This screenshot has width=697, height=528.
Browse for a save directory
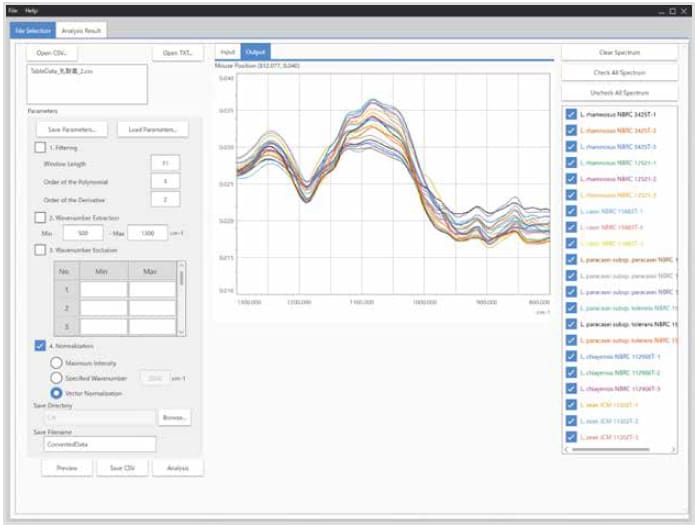(174, 417)
